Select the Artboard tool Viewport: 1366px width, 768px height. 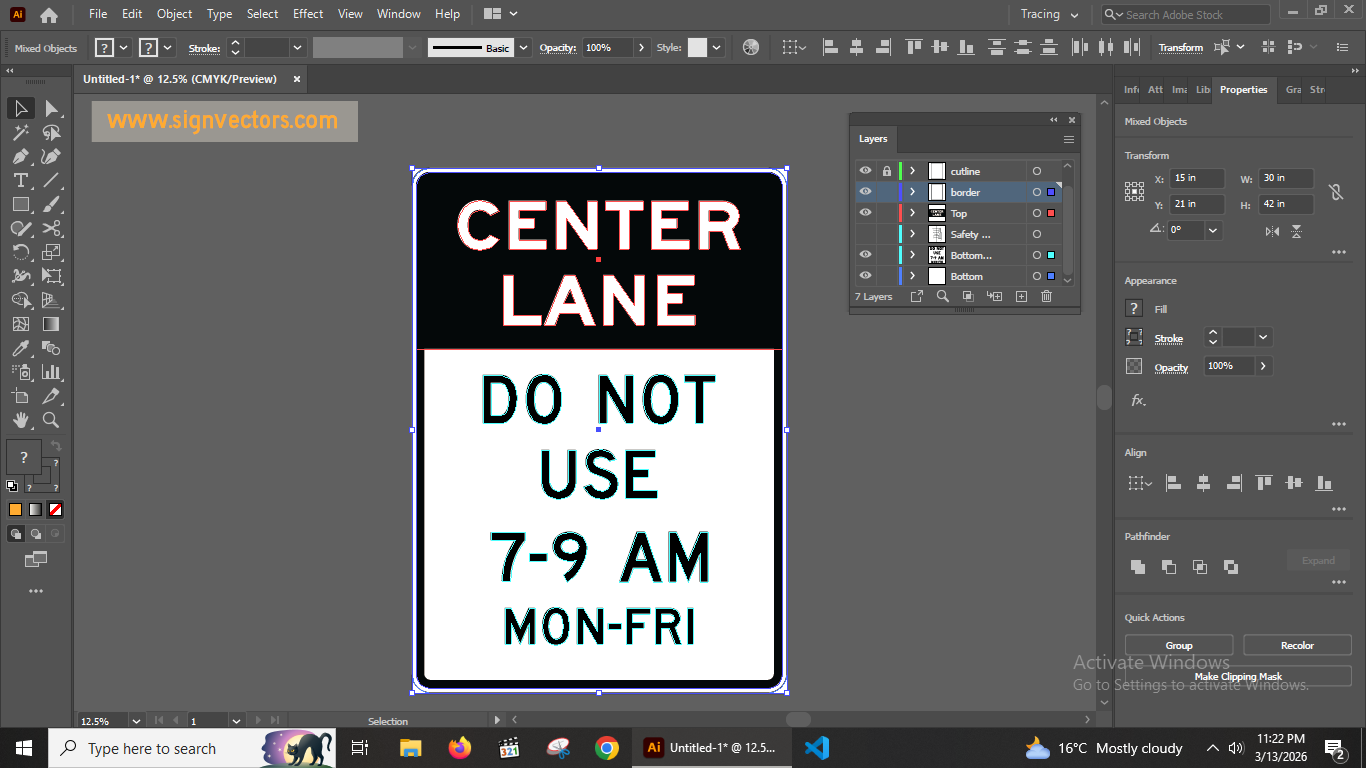click(21, 396)
